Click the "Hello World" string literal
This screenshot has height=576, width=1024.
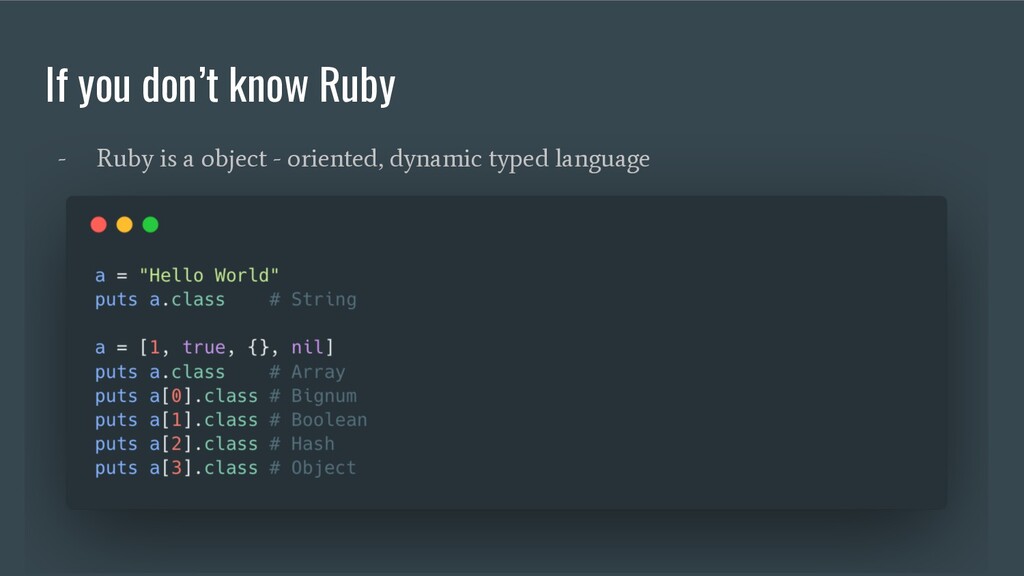[x=209, y=275]
